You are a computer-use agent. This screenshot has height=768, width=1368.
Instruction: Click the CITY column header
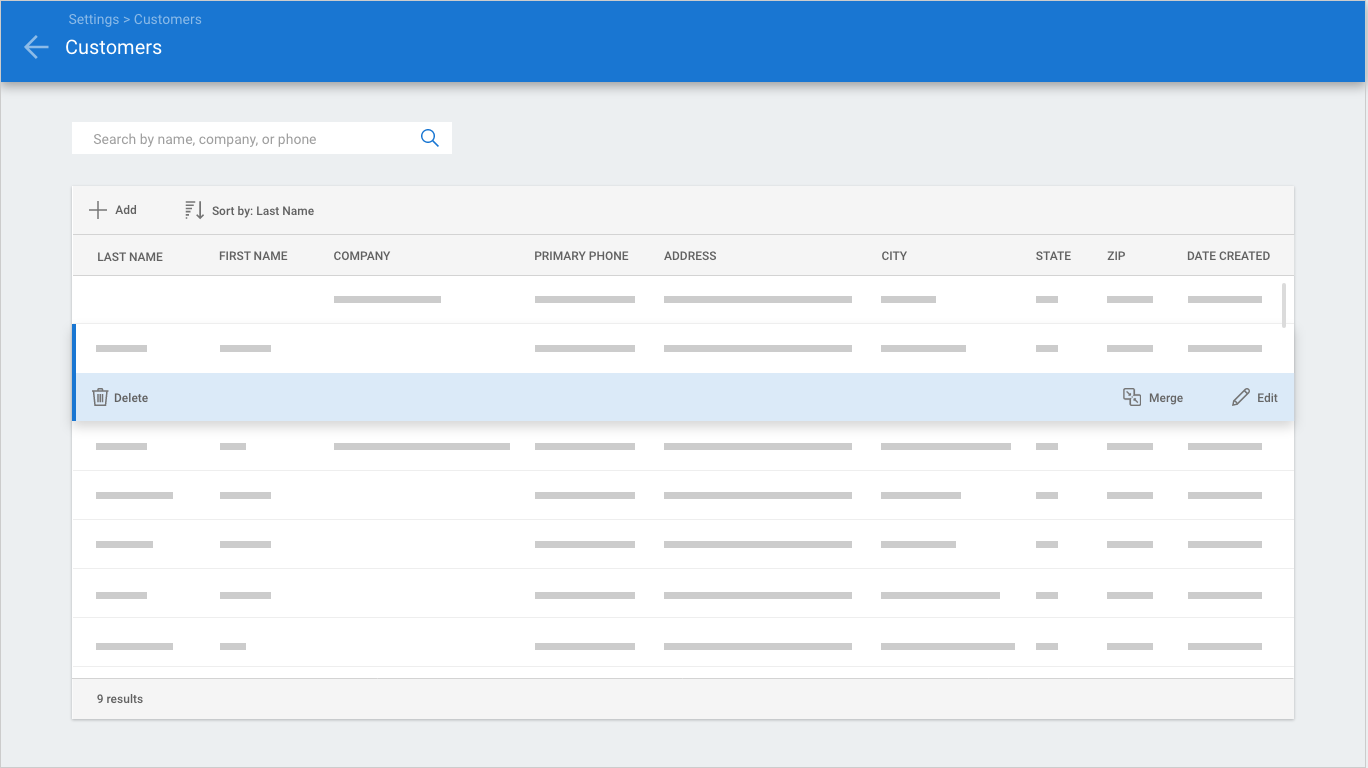(x=894, y=256)
